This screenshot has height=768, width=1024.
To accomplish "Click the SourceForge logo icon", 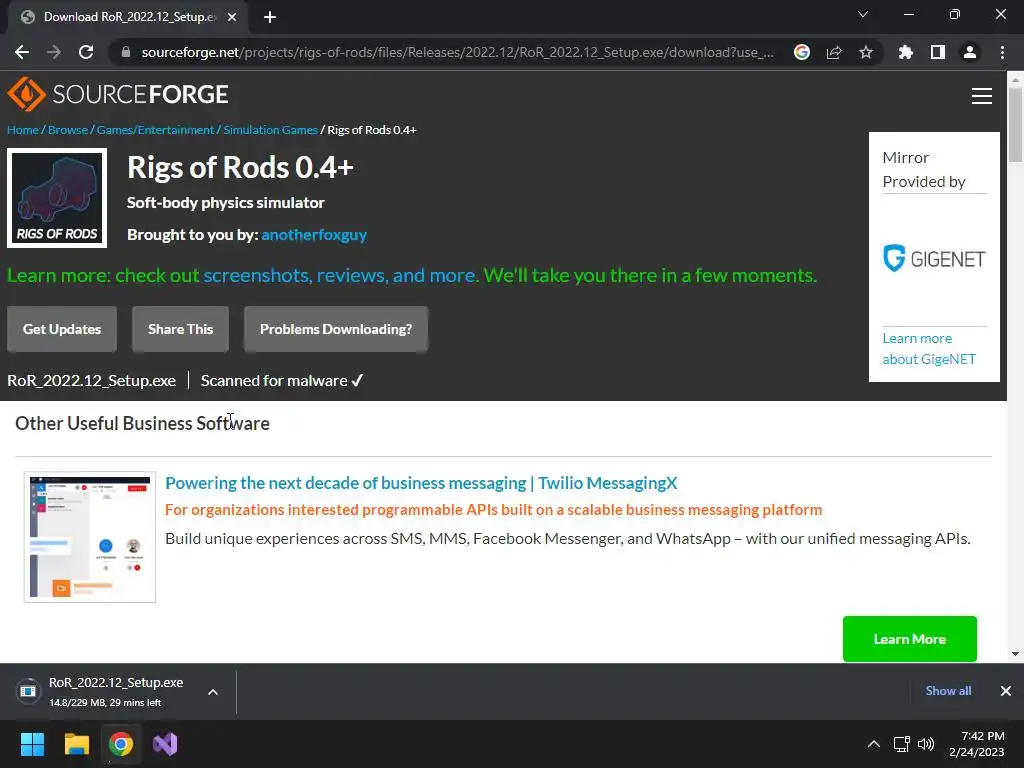I will point(26,94).
